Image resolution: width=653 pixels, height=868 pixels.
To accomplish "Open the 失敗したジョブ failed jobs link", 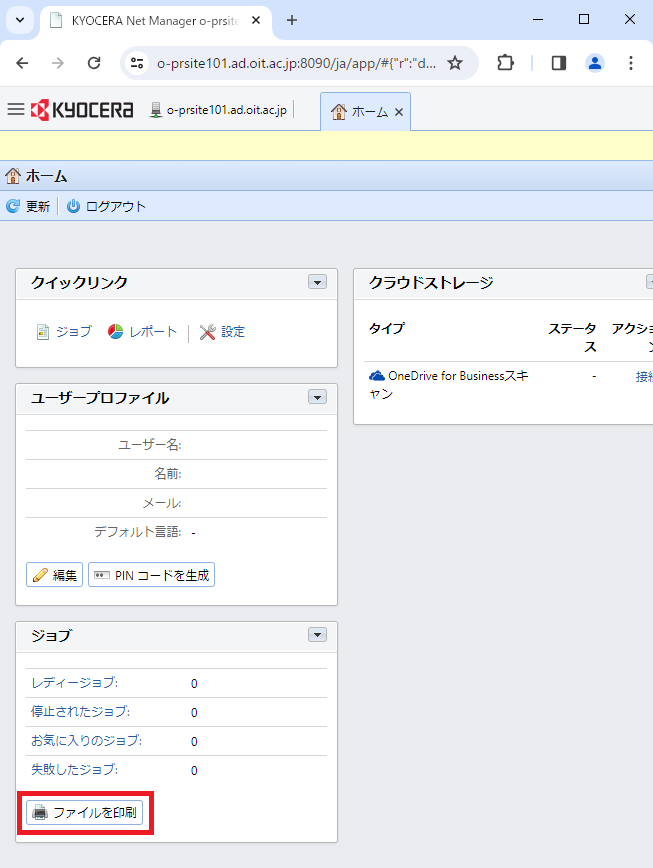I will (74, 770).
